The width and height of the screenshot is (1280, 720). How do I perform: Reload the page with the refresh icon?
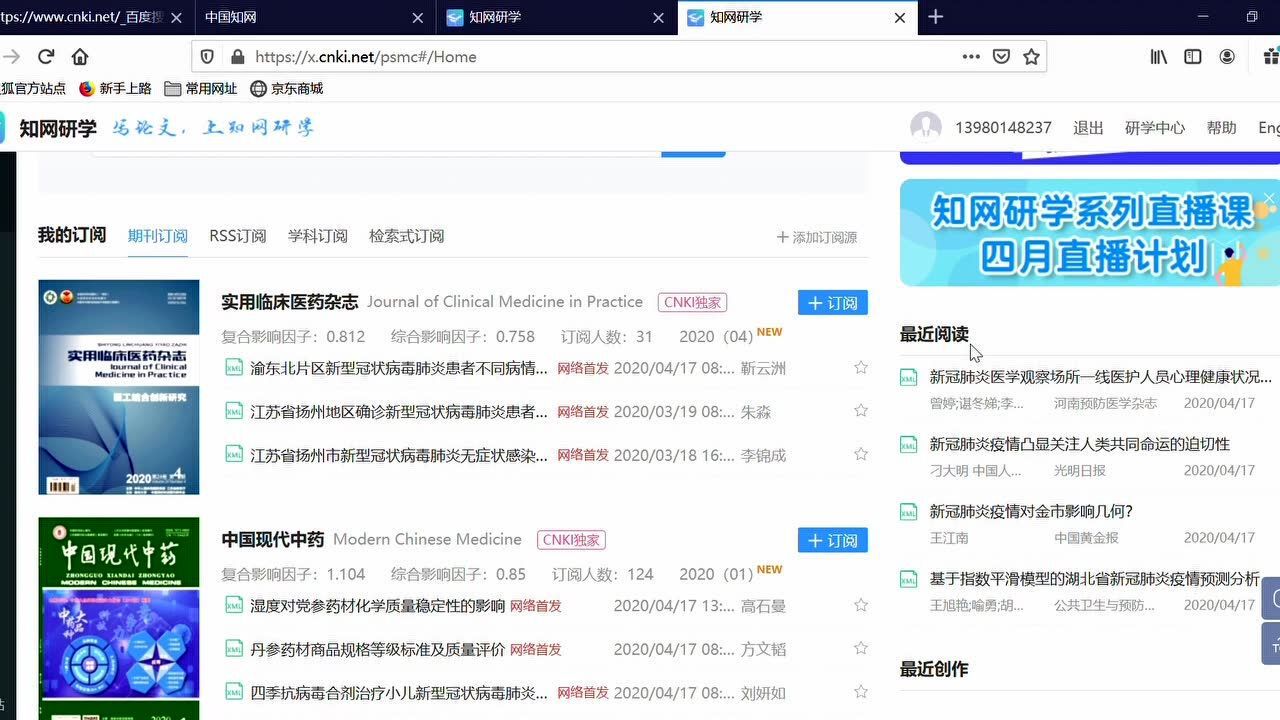point(46,57)
